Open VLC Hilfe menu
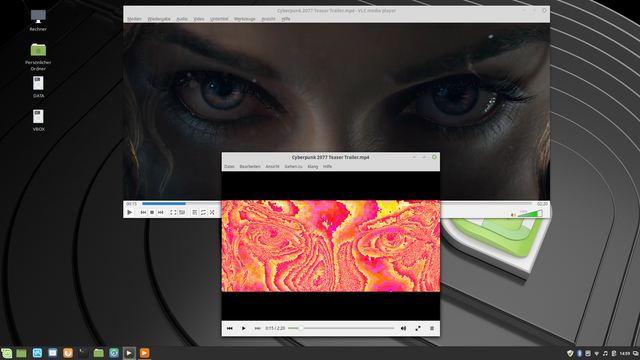This screenshot has width=640, height=360. pyautogui.click(x=286, y=19)
